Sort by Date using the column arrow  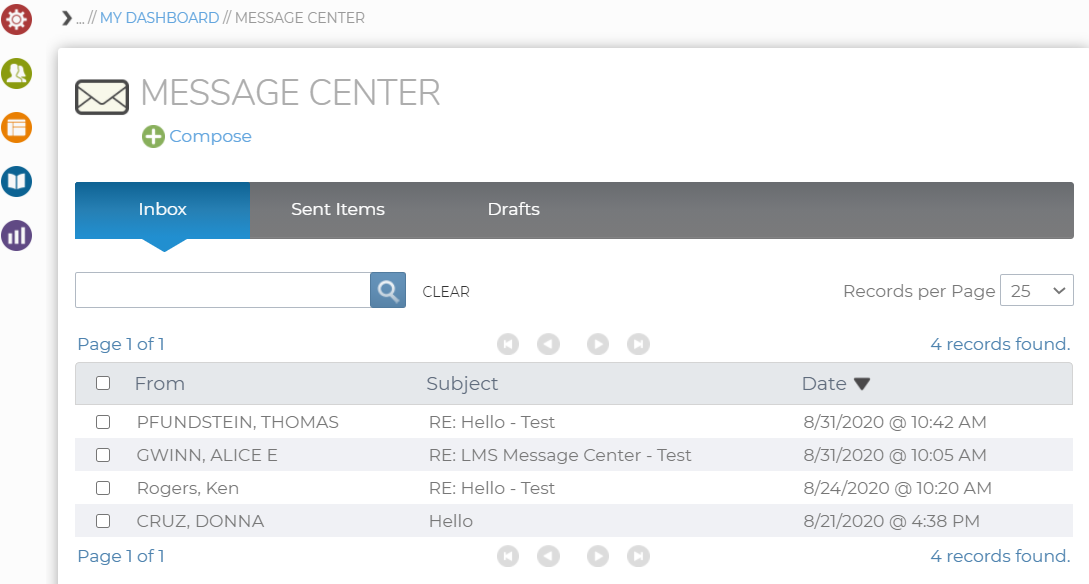coord(862,384)
